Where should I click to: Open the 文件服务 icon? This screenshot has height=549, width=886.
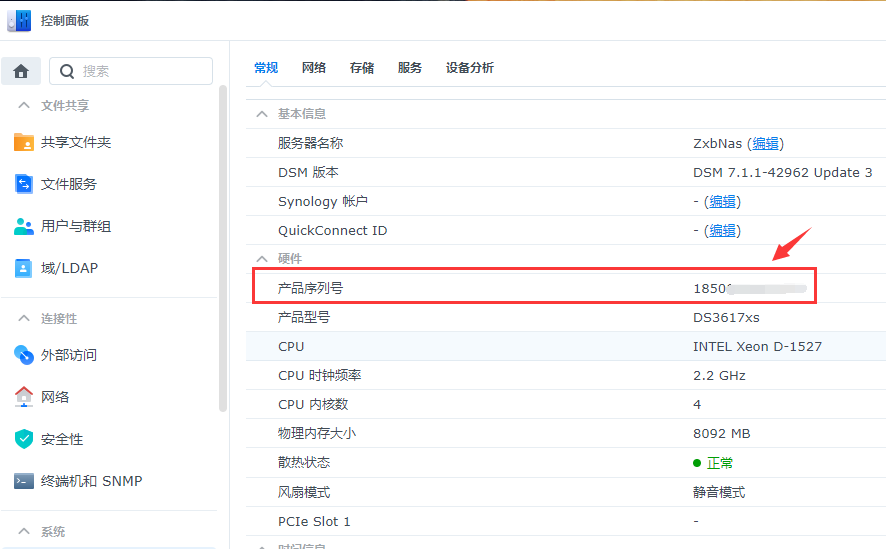coord(23,184)
